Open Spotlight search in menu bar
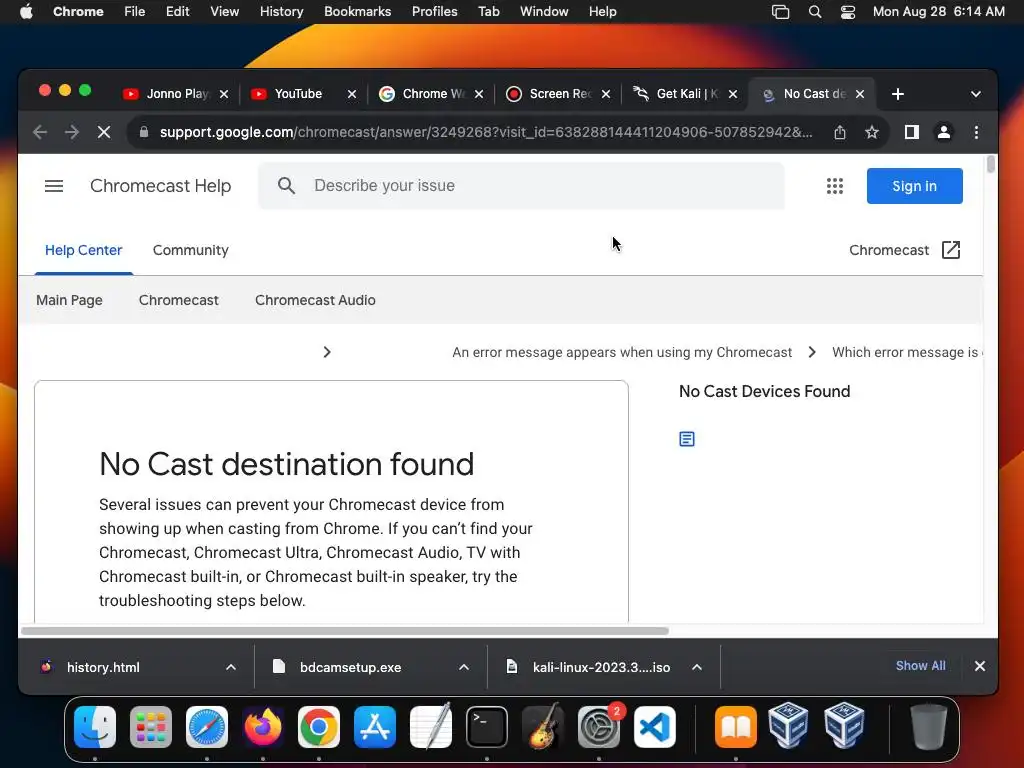 (x=815, y=12)
